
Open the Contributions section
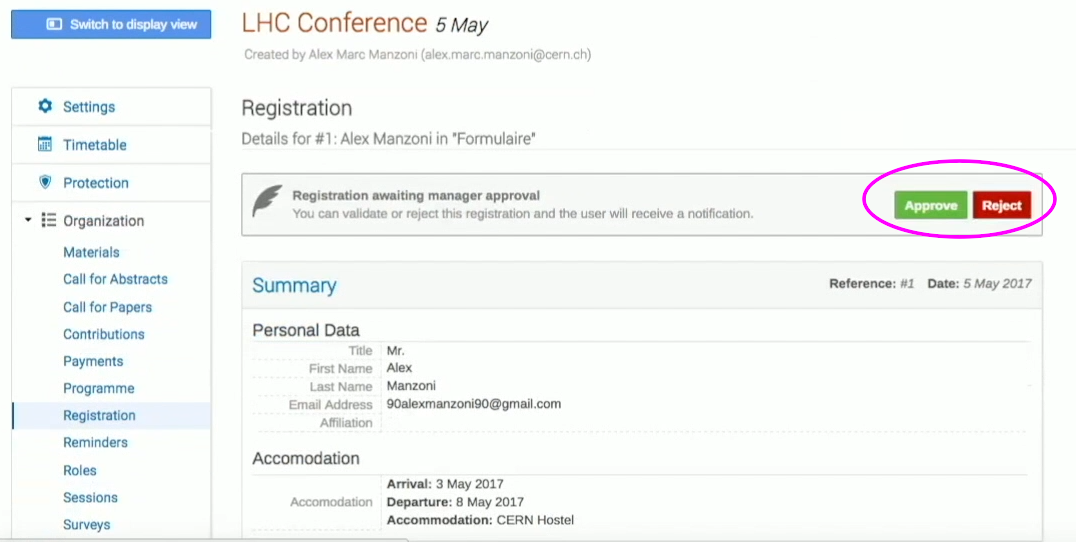[x=104, y=334]
